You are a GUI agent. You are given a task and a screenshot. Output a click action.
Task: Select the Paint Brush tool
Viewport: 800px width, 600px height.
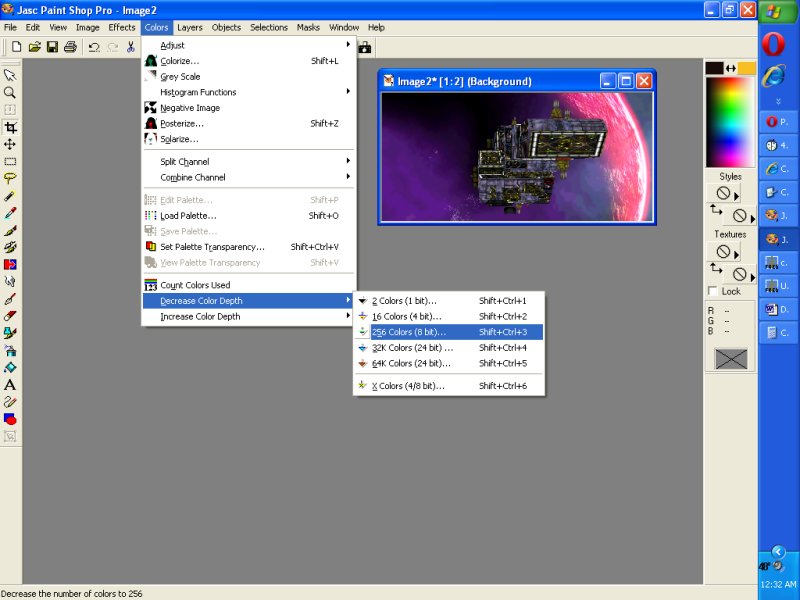[10, 230]
